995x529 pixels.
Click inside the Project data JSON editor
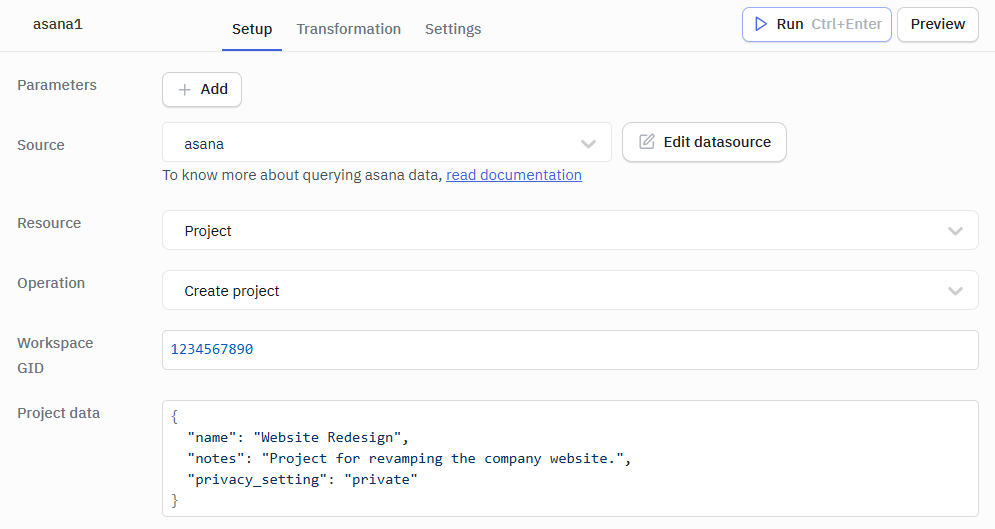(570, 459)
